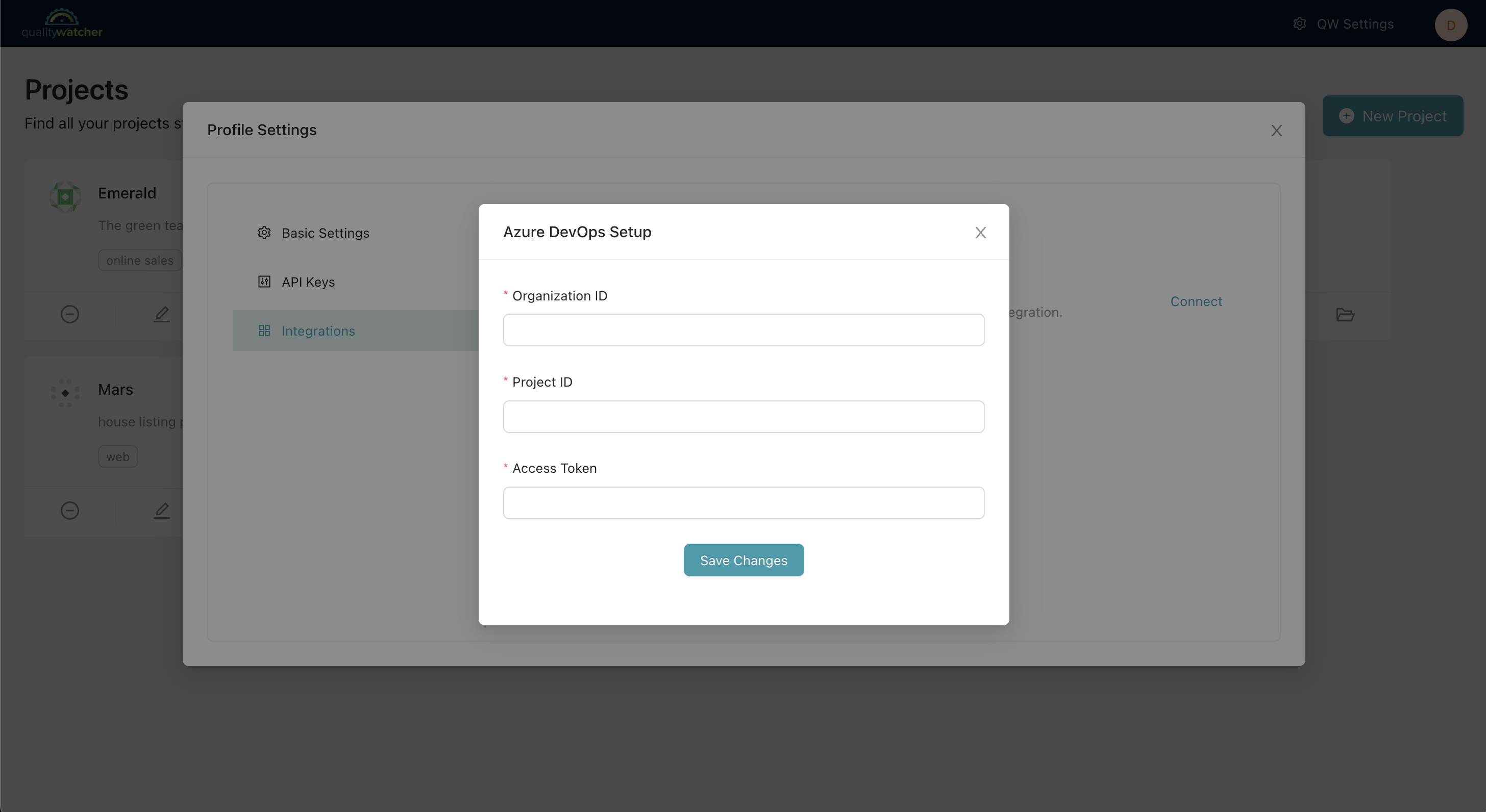Select the Integrations tab

pos(355,331)
